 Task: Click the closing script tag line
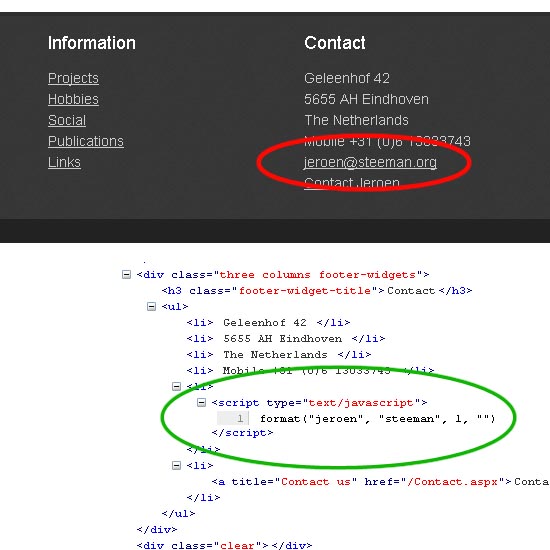pyautogui.click(x=242, y=433)
